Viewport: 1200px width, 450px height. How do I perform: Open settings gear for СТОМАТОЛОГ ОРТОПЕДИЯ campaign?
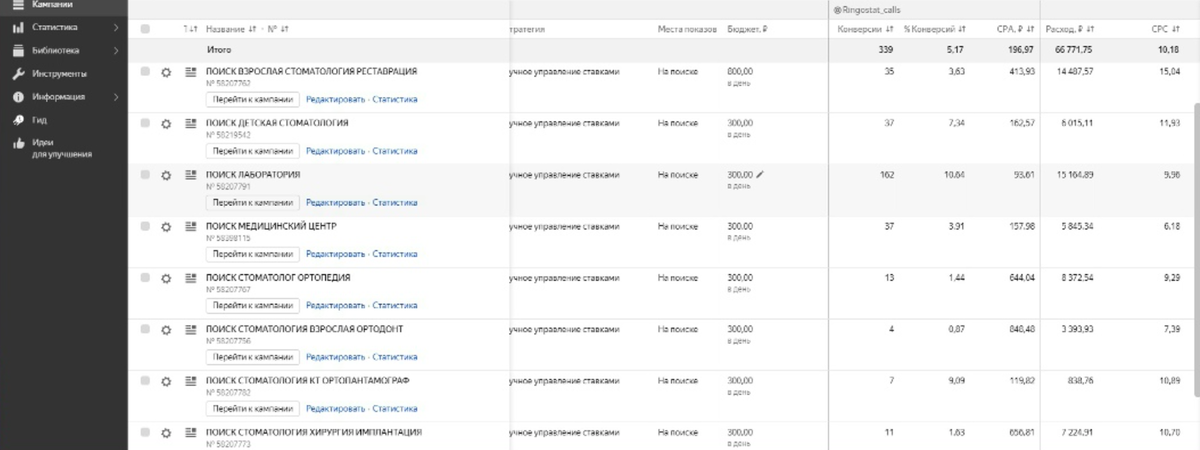pyautogui.click(x=167, y=278)
